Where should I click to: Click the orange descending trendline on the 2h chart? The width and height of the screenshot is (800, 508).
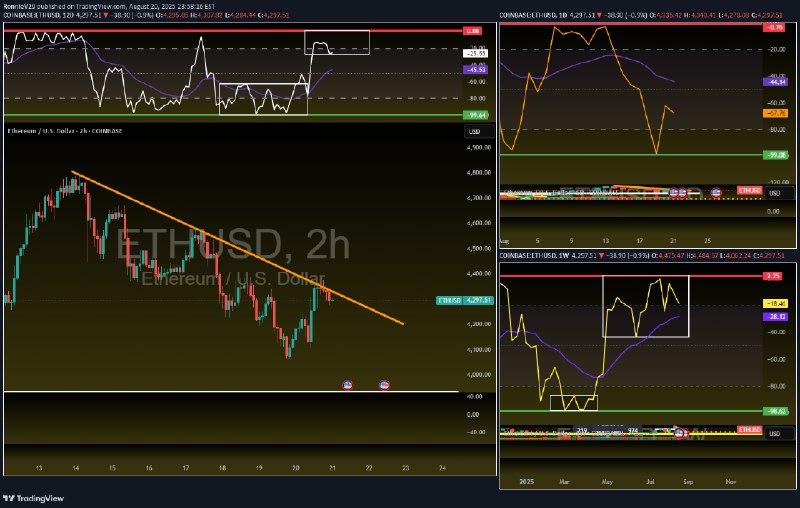point(237,247)
